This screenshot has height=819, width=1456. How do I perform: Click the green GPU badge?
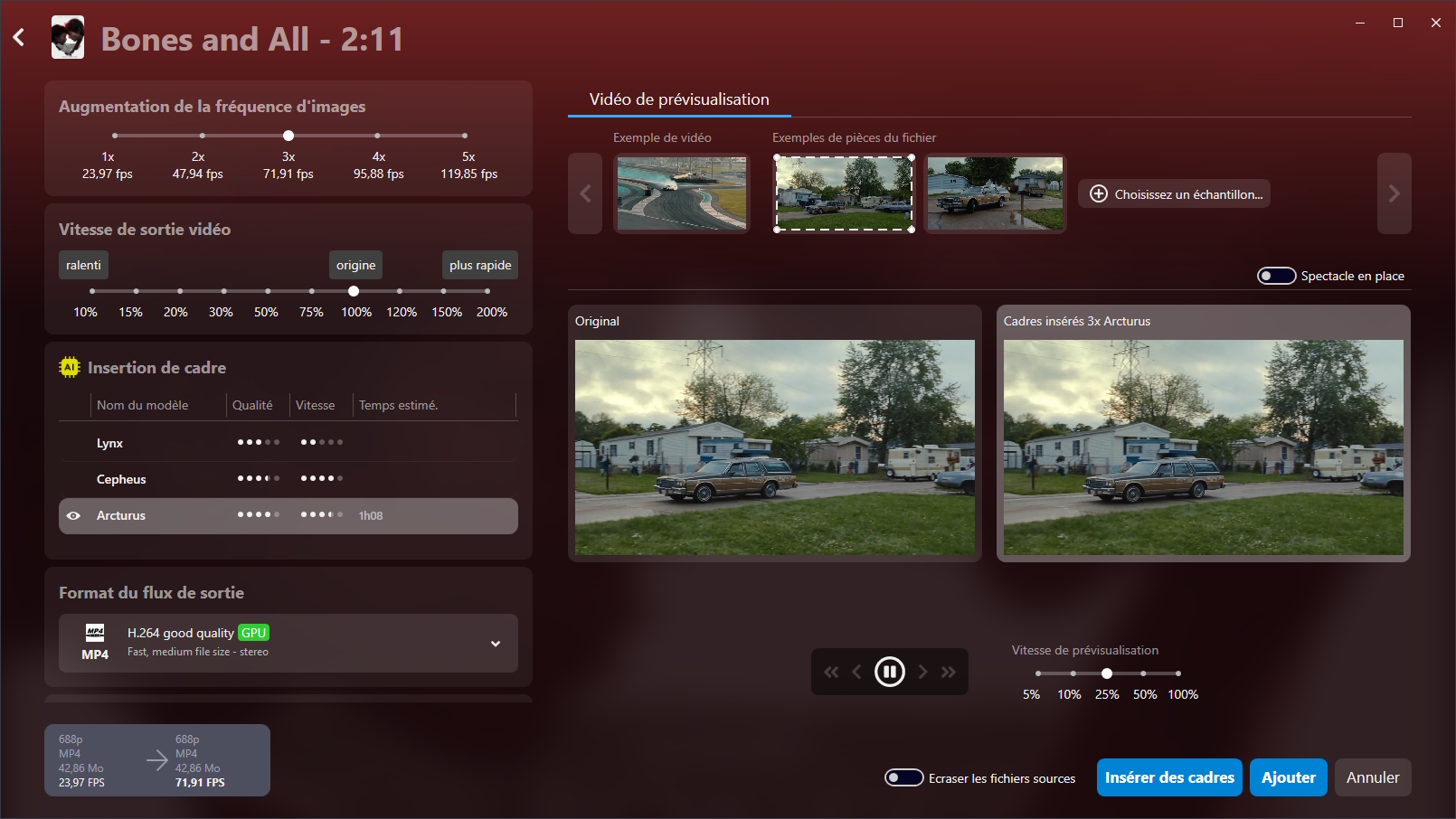253,633
